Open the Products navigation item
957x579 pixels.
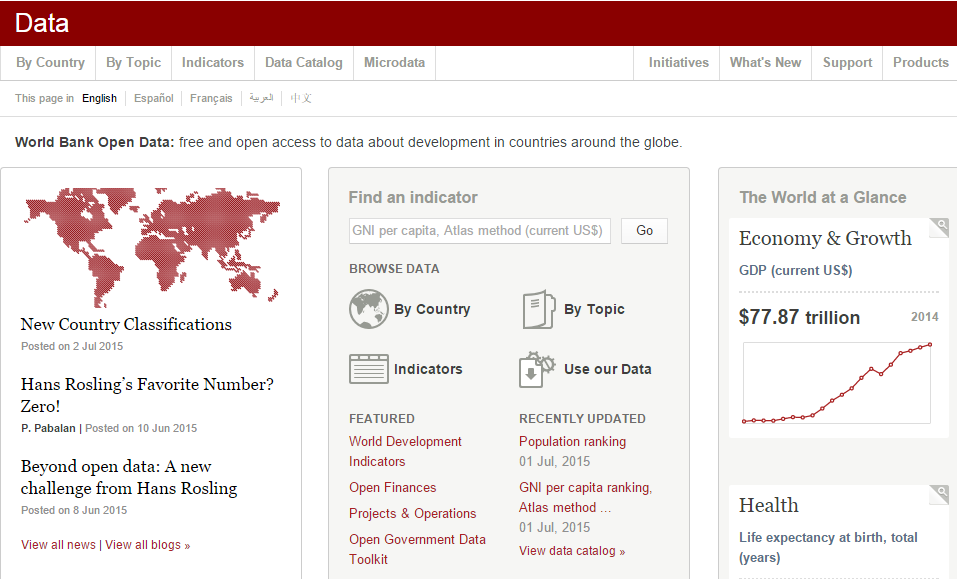tap(920, 62)
